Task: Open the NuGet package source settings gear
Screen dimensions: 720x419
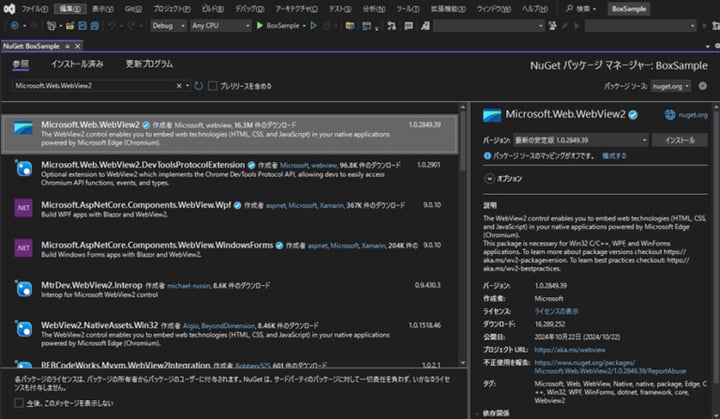Action: 703,86
